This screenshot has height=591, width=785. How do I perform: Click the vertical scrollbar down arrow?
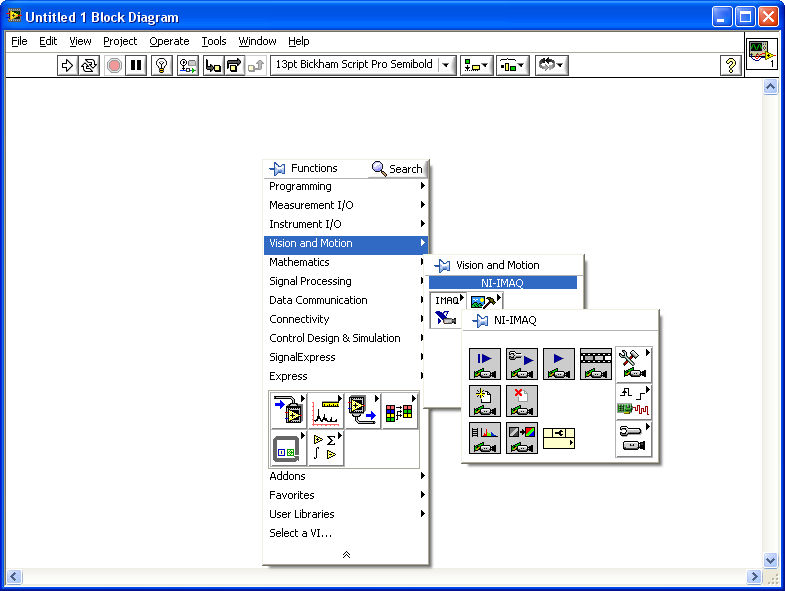coord(770,561)
